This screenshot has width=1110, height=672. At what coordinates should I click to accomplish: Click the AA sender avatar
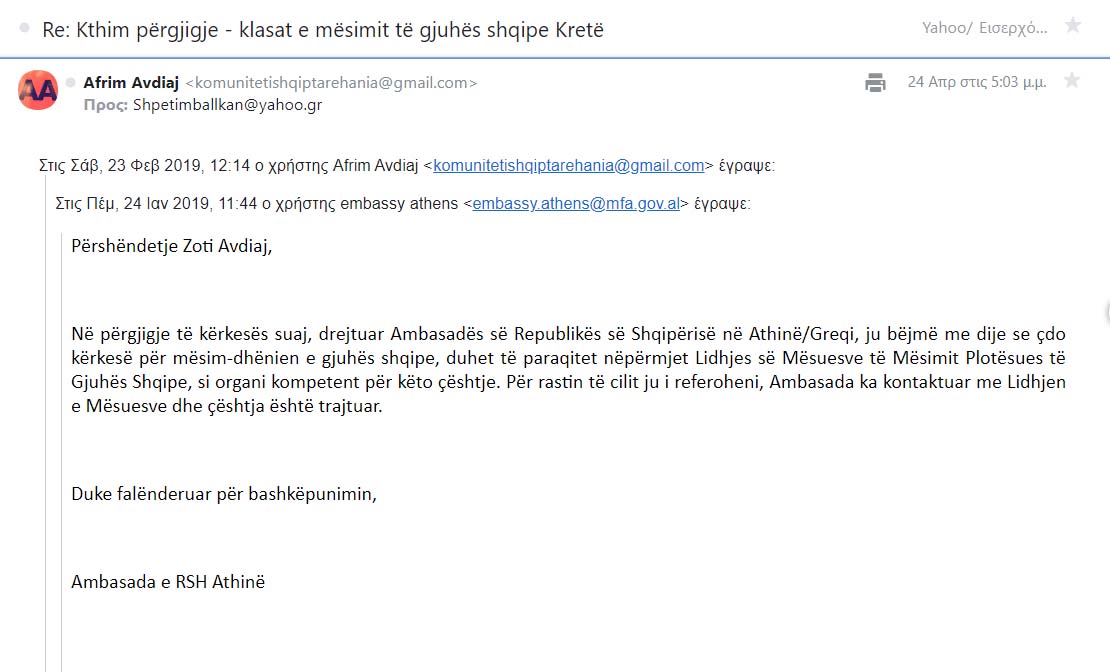[38, 90]
